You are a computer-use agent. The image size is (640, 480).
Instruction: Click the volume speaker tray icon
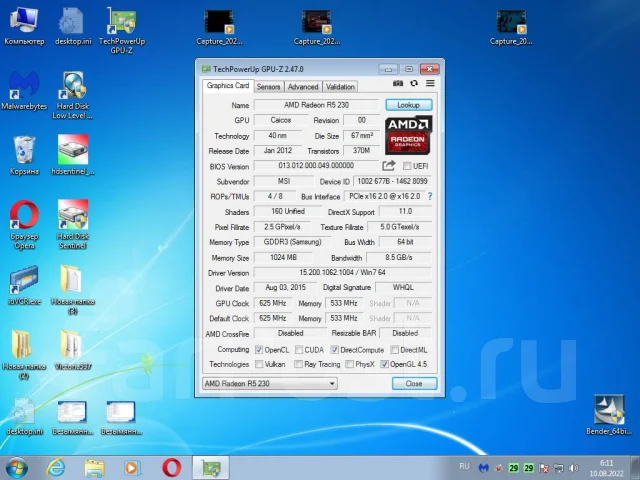pos(573,468)
